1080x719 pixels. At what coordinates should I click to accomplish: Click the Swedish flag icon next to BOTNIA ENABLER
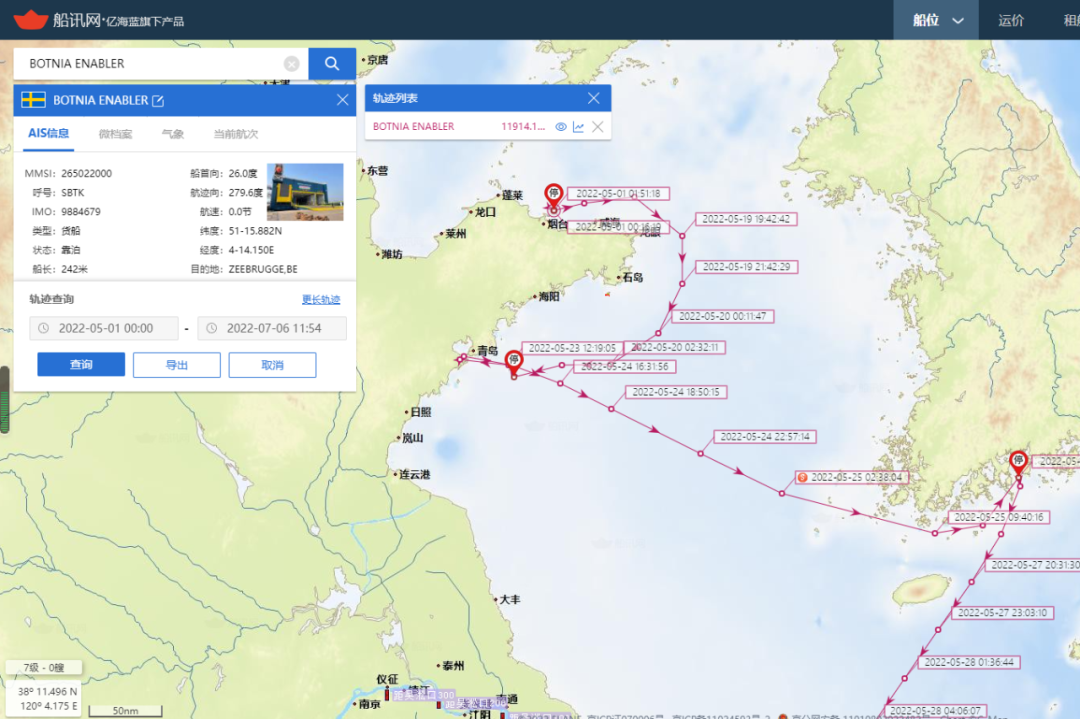[x=32, y=99]
